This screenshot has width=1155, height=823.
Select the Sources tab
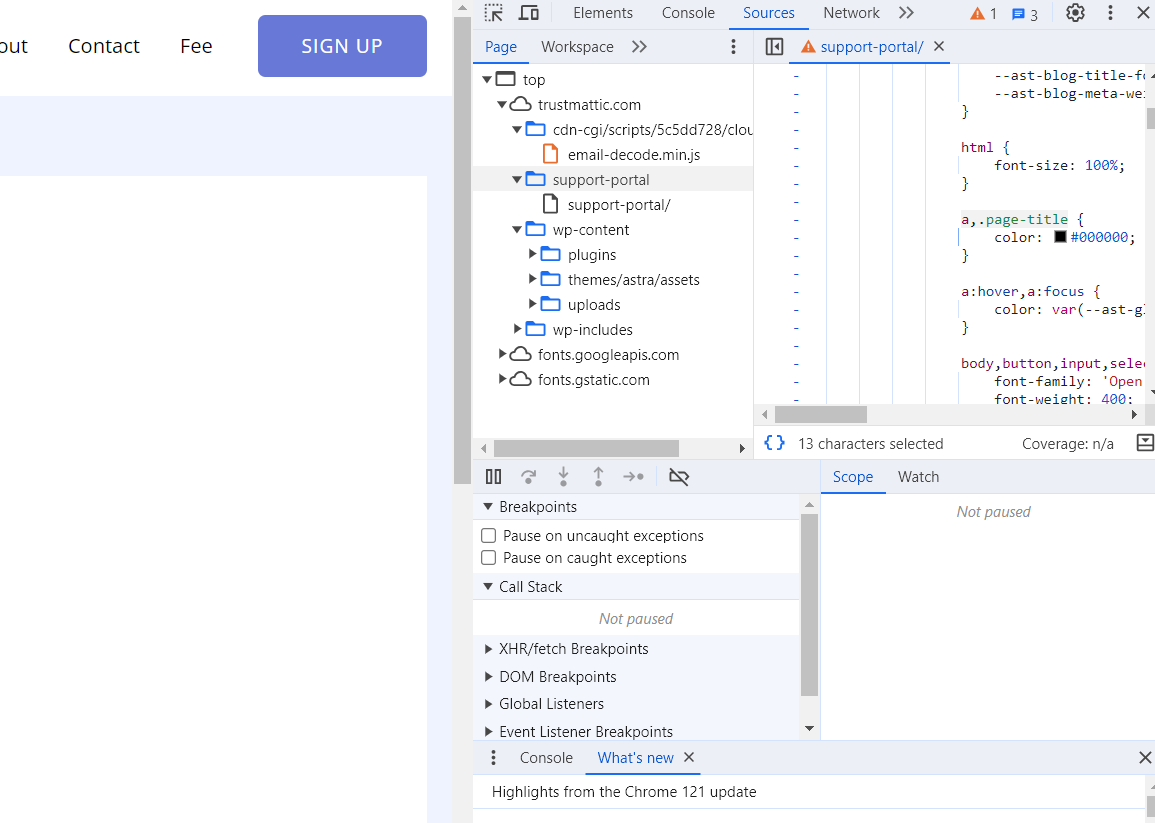point(768,13)
